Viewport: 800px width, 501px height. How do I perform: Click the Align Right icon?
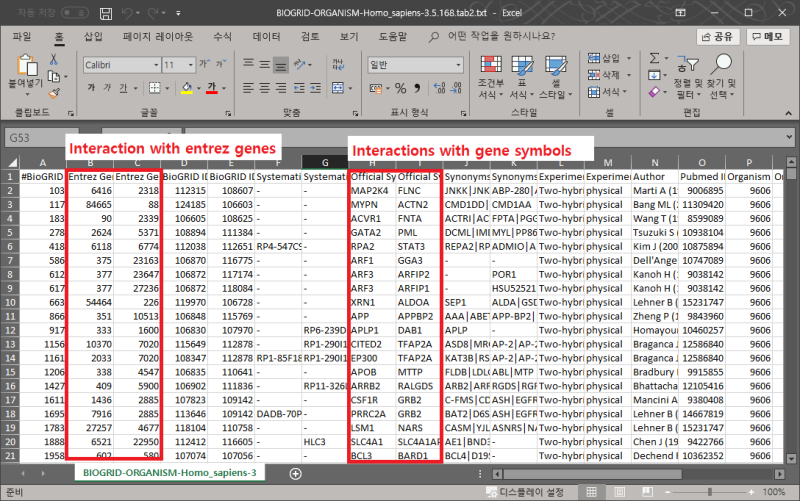(281, 88)
